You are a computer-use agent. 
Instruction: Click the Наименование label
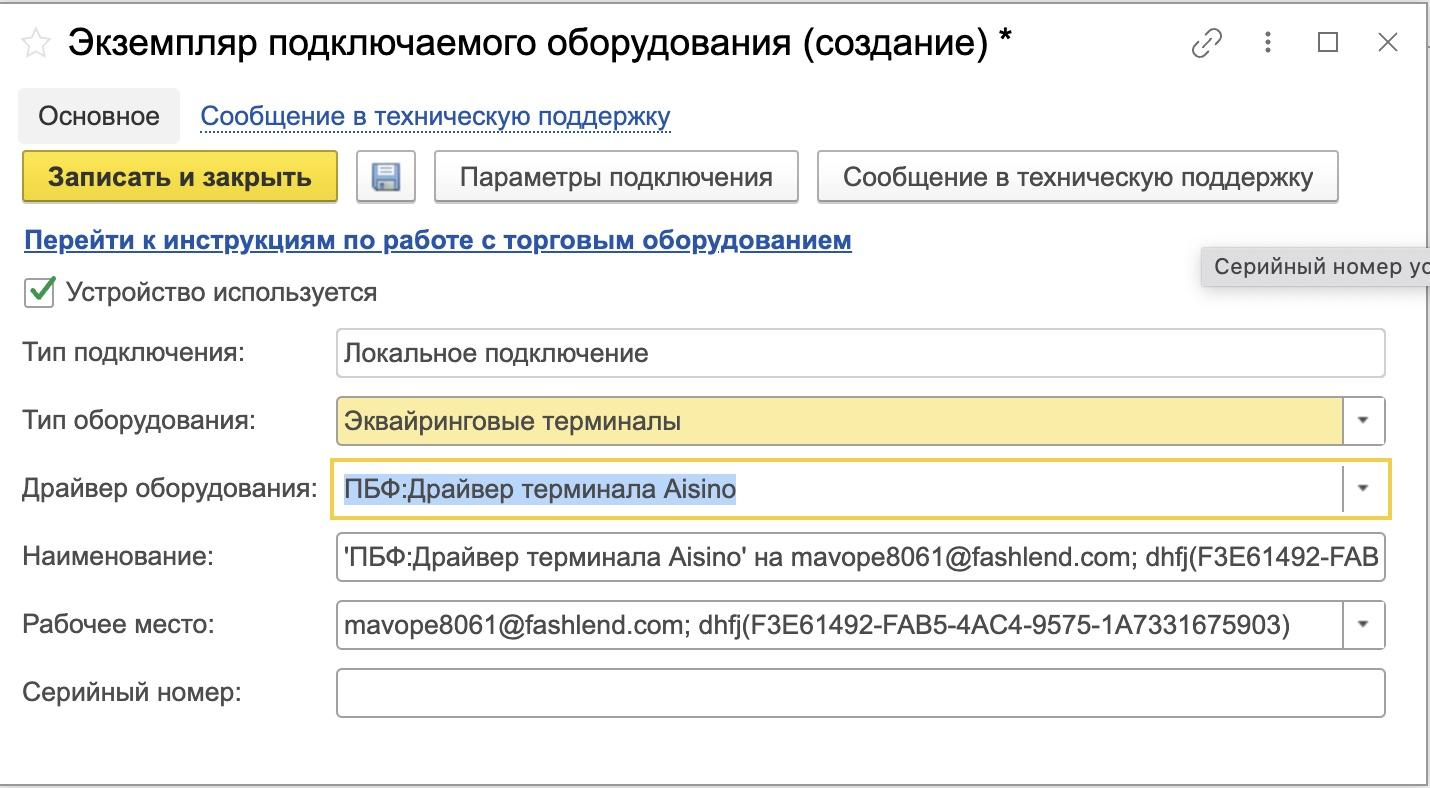click(x=118, y=556)
